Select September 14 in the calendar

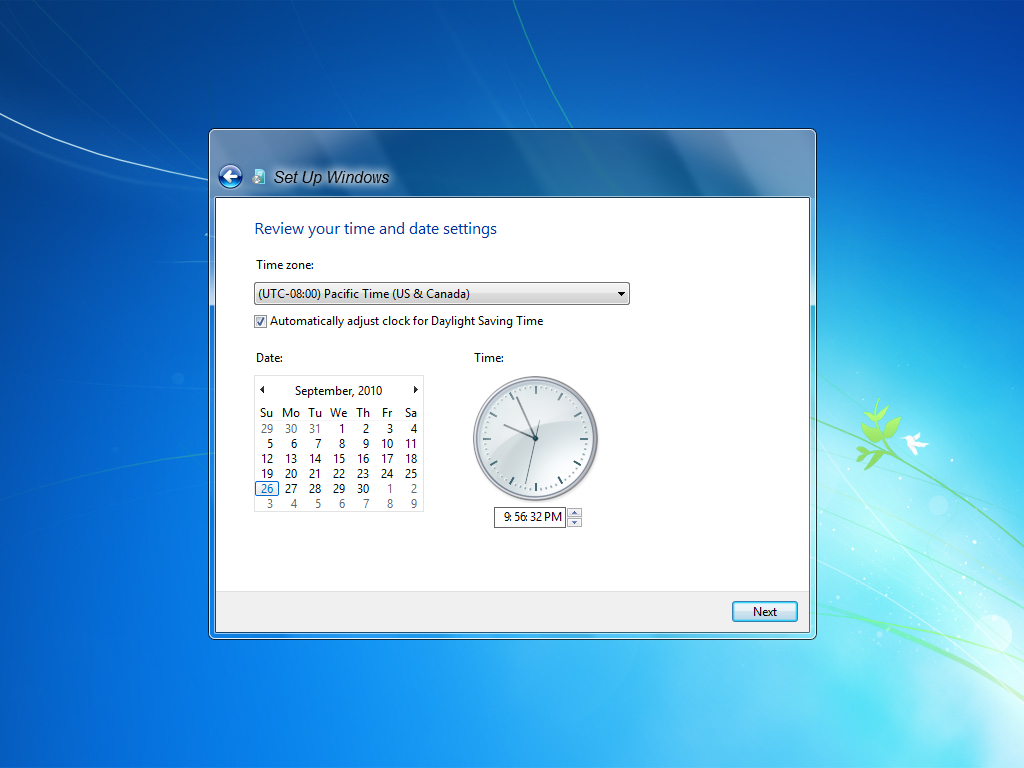[x=315, y=458]
